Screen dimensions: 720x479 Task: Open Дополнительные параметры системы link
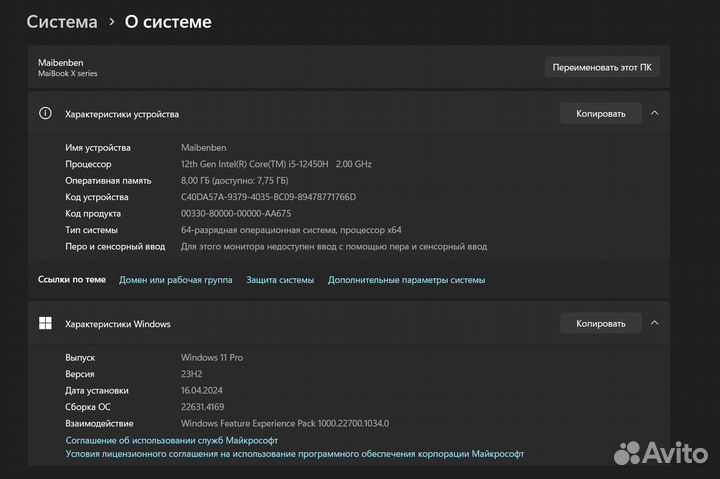pos(406,280)
